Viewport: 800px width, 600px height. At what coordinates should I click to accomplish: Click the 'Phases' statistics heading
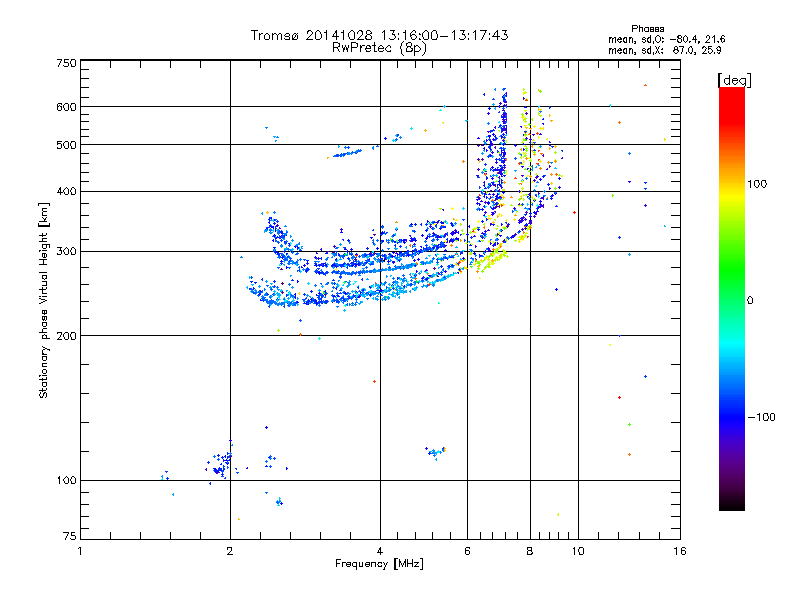pyautogui.click(x=647, y=29)
